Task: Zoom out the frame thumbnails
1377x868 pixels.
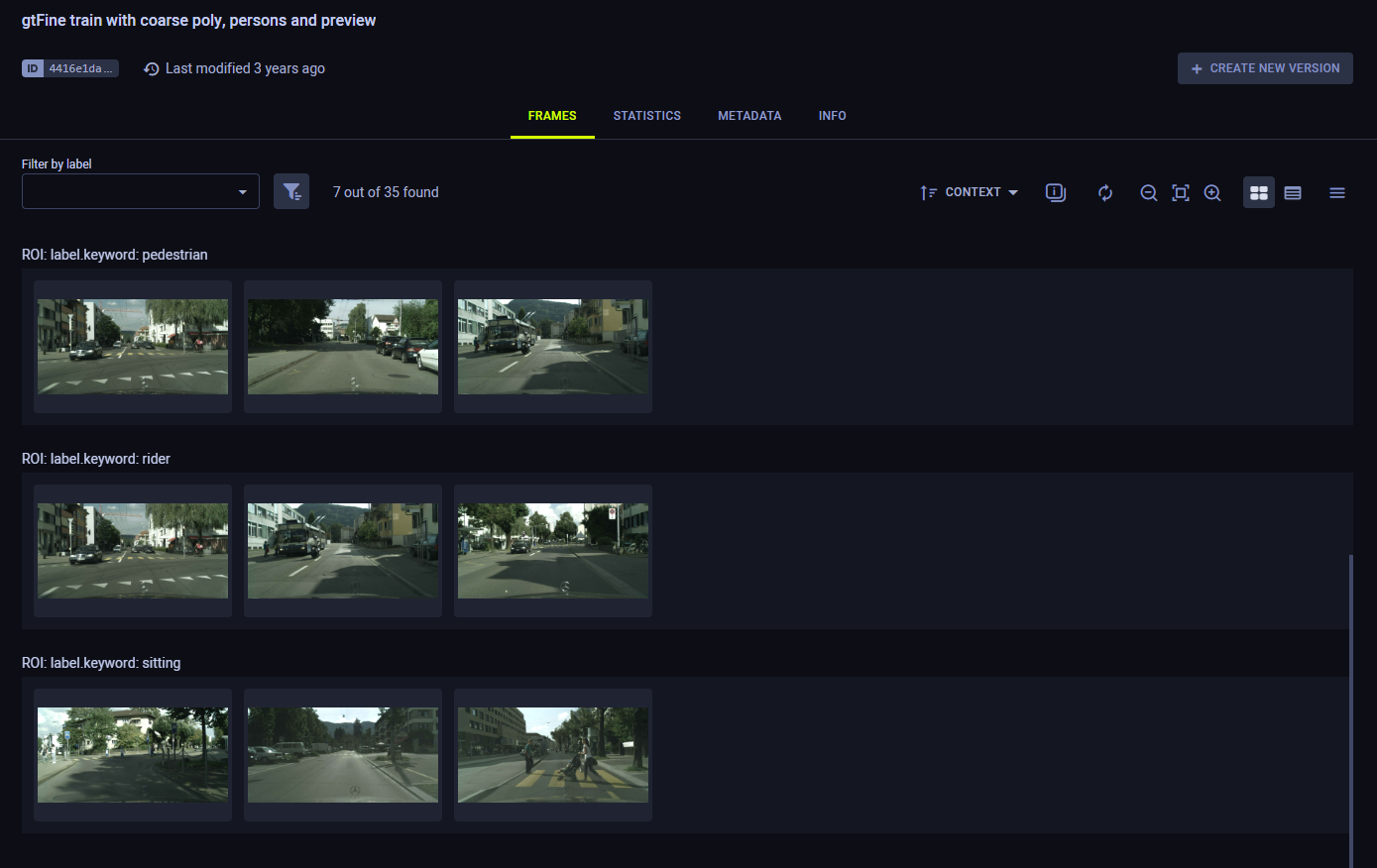Action: coord(1148,192)
